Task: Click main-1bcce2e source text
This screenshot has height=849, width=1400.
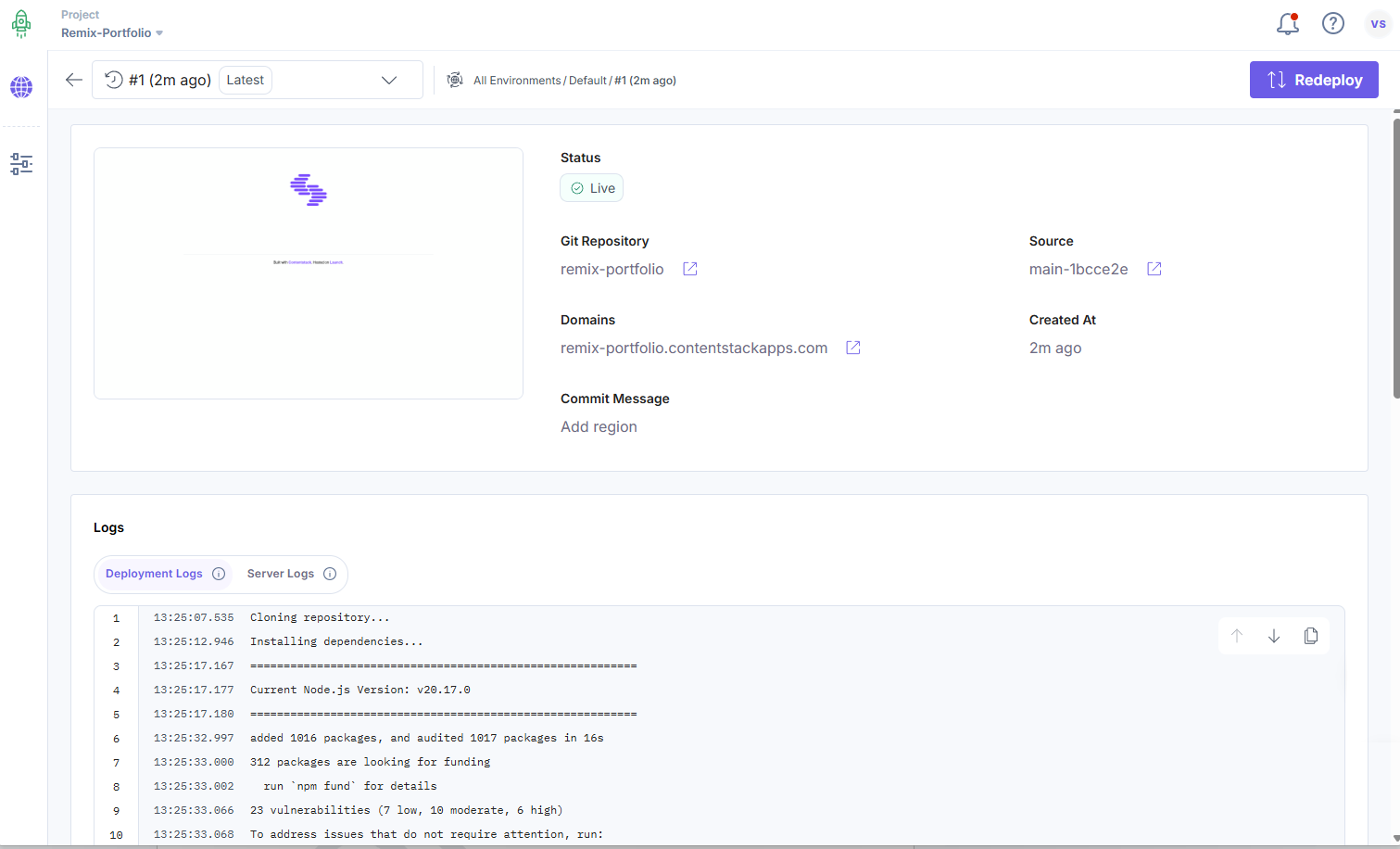Action: click(x=1078, y=269)
